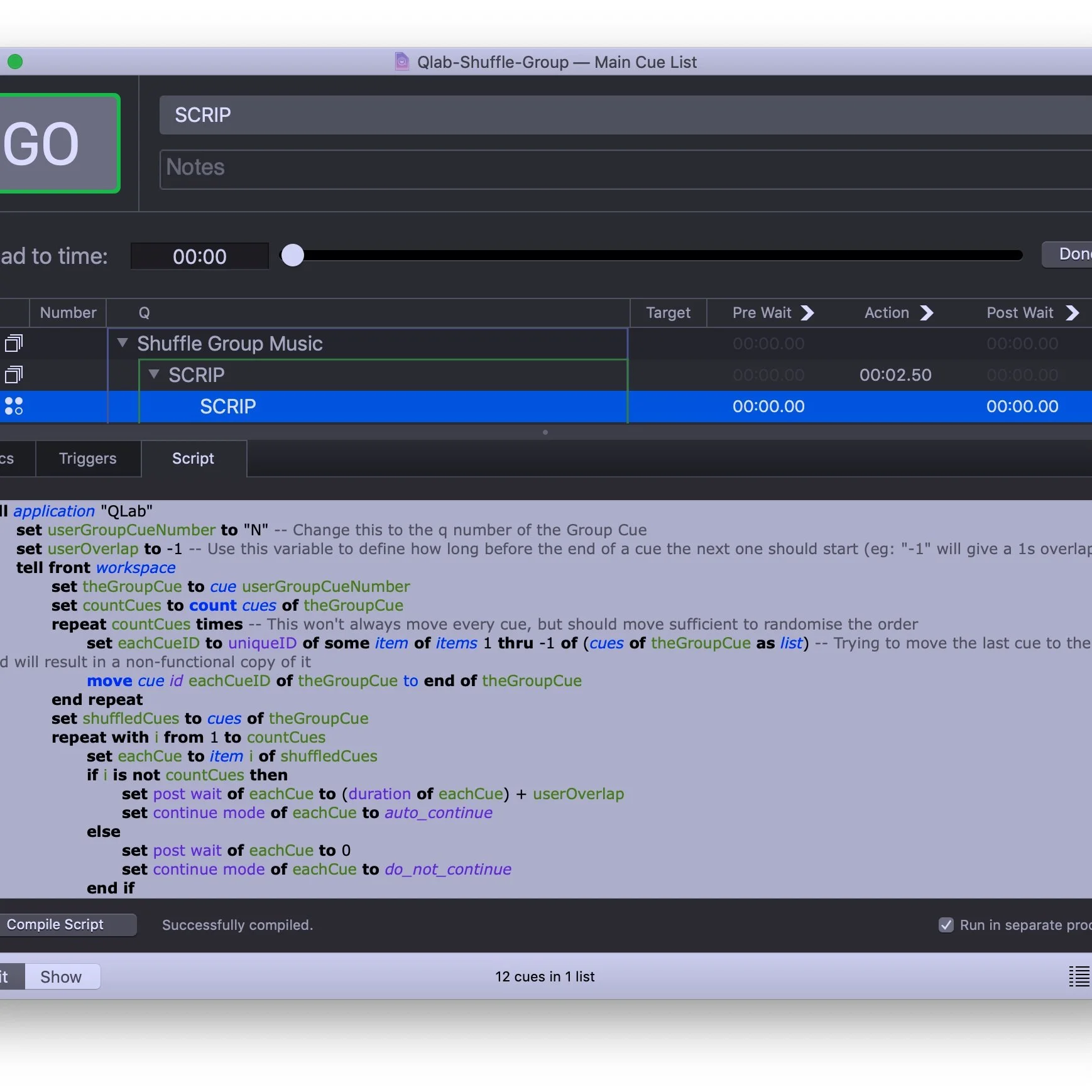This screenshot has width=1092, height=1092.
Task: Collapse the Shuffle Group Music group
Action: [123, 342]
